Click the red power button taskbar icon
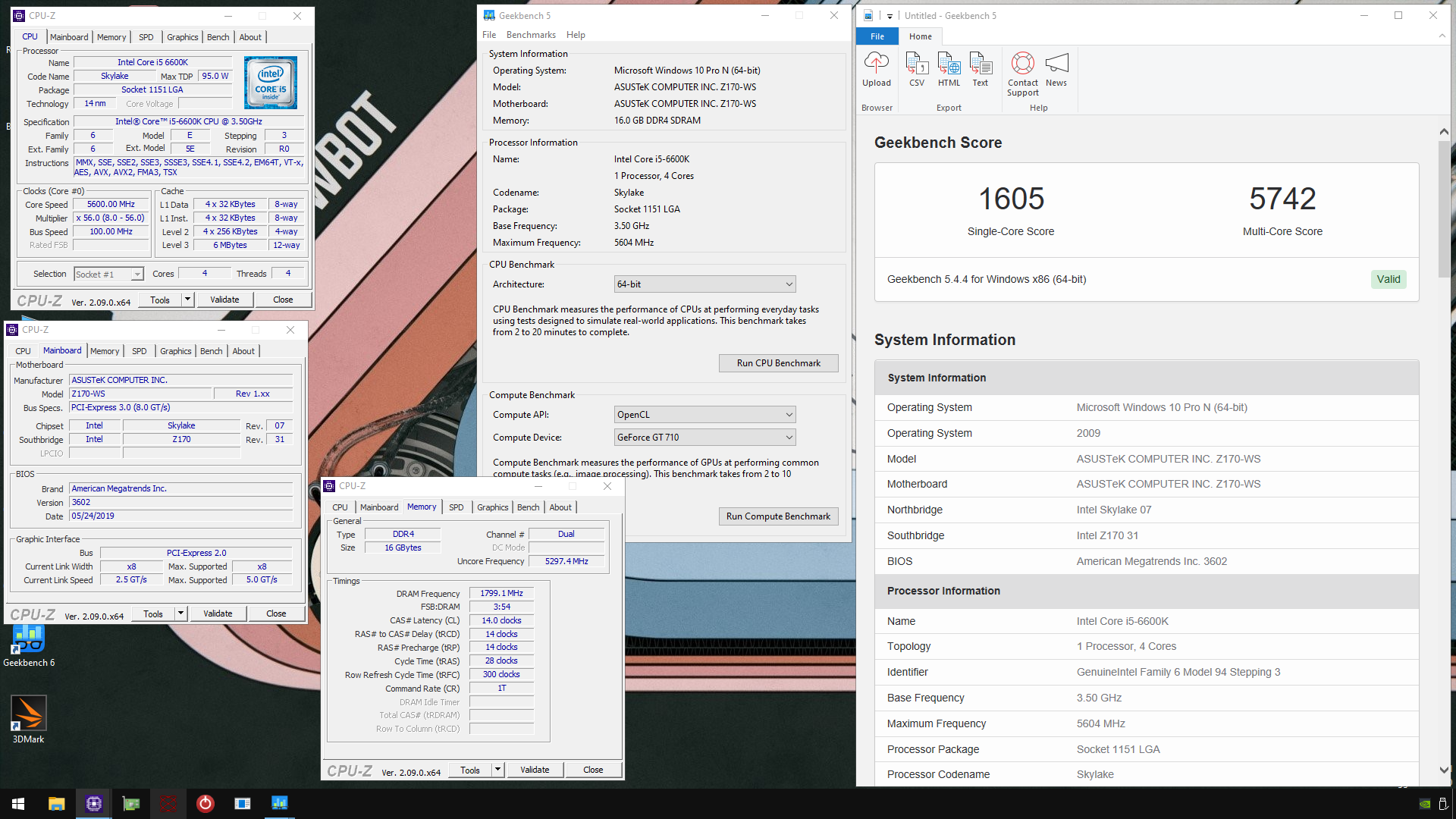This screenshot has height=819, width=1456. point(206,803)
